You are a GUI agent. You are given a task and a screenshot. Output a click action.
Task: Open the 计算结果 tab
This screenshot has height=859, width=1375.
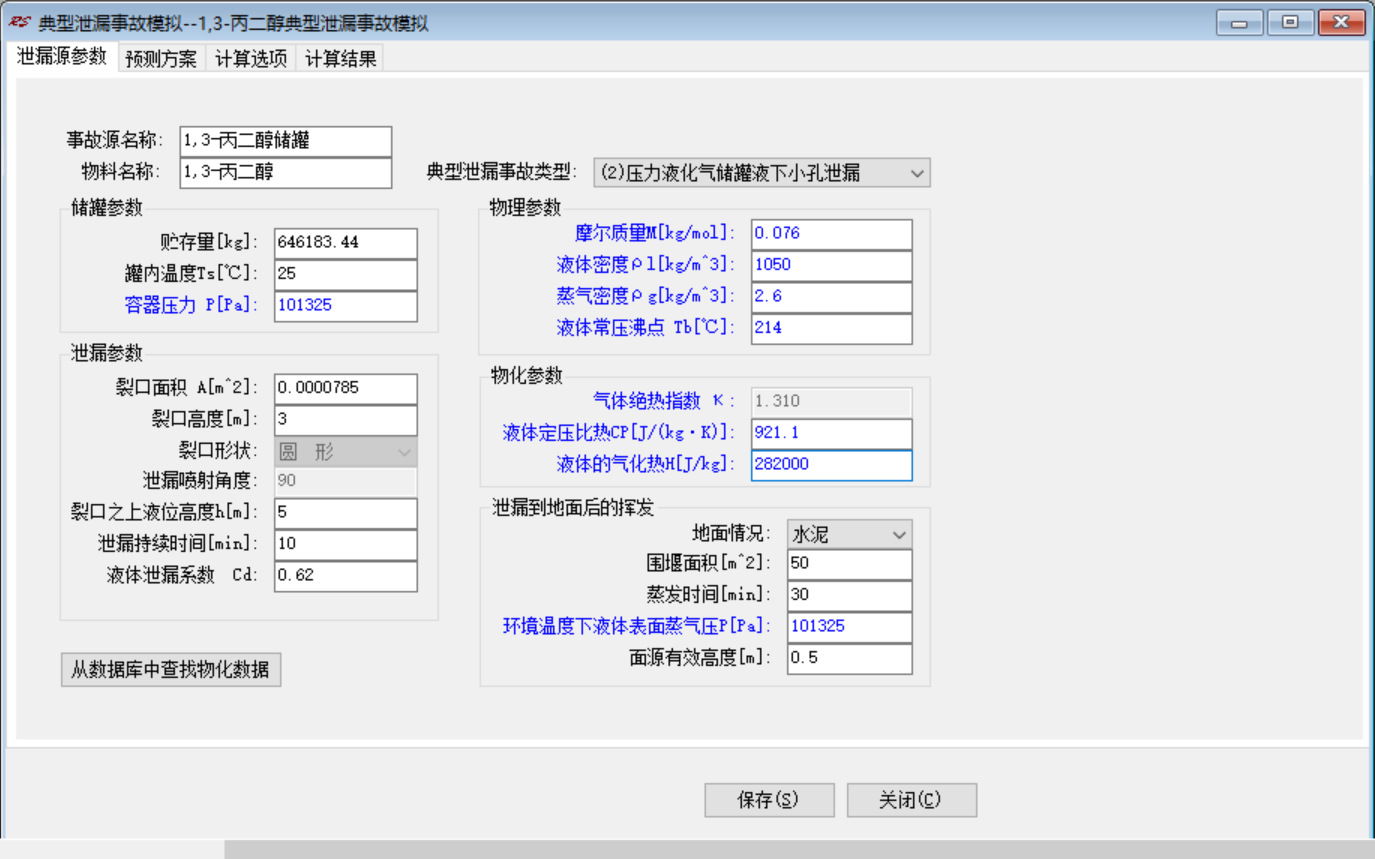(x=340, y=59)
